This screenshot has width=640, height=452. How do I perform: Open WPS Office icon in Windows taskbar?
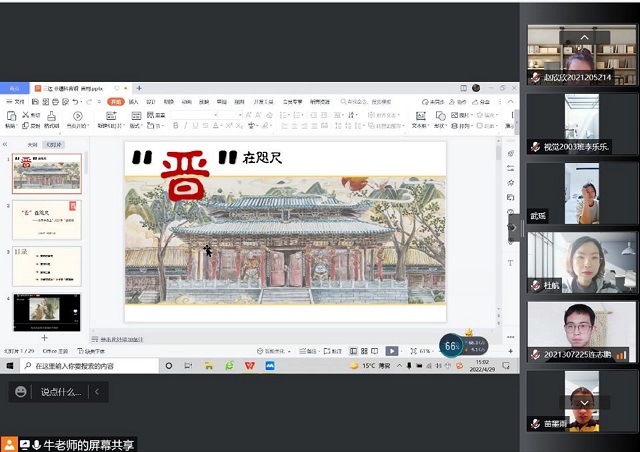point(249,366)
